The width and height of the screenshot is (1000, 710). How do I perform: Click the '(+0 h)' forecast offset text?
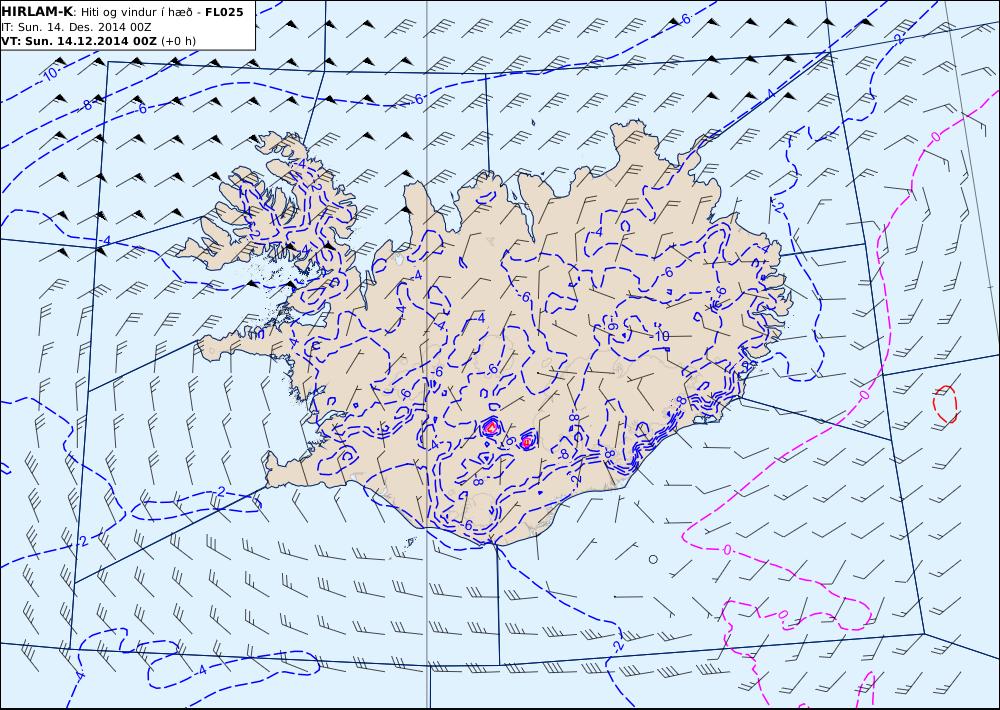pyautogui.click(x=179, y=41)
